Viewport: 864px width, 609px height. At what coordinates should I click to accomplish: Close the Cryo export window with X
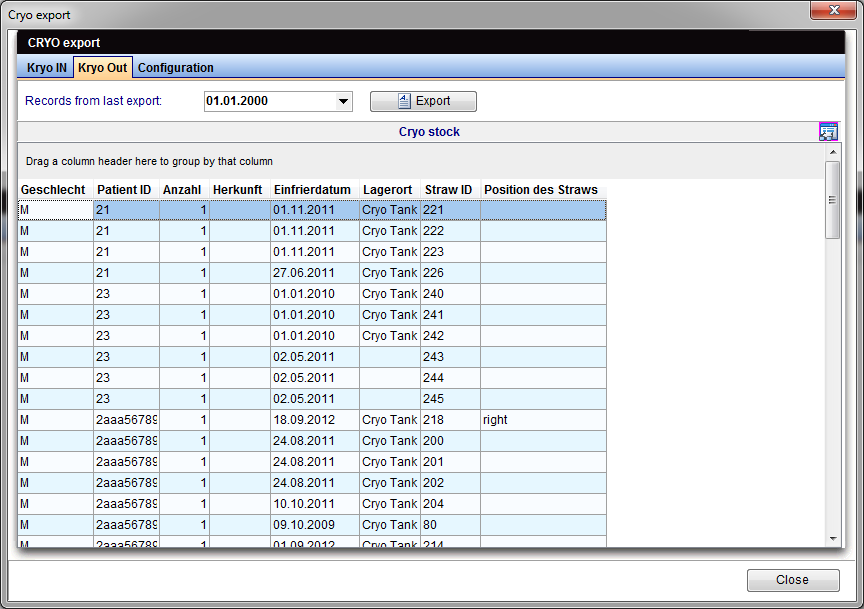coord(833,10)
